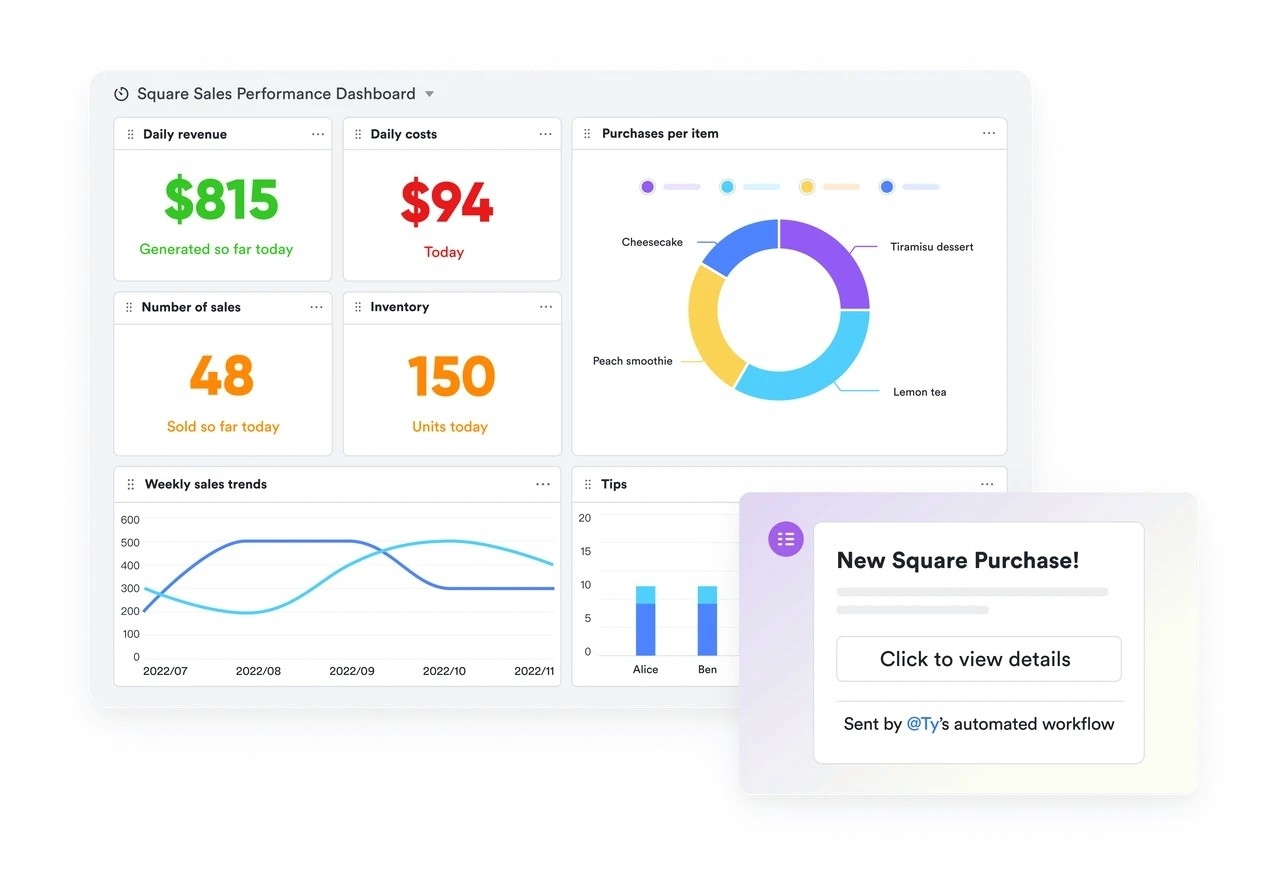Click the $94 daily costs value
Image resolution: width=1280 pixels, height=894 pixels.
click(x=447, y=202)
